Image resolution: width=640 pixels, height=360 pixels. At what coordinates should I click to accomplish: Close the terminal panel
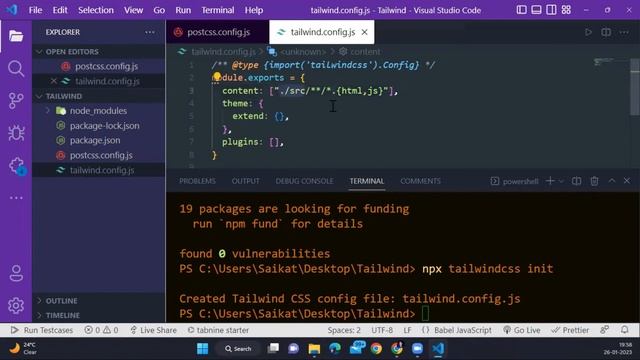point(627,180)
